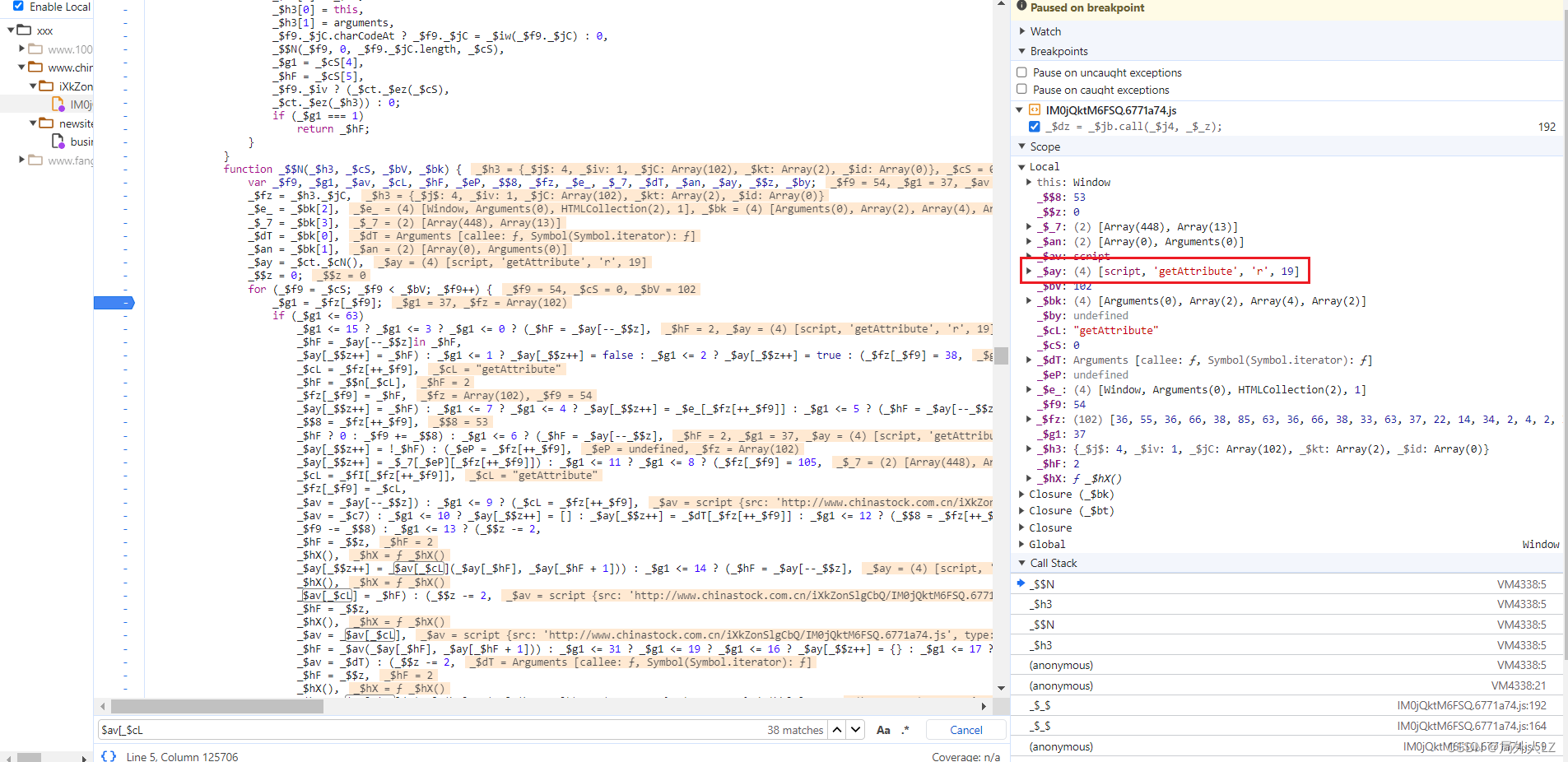Click Line 5, Column 125706 status

tap(182, 756)
